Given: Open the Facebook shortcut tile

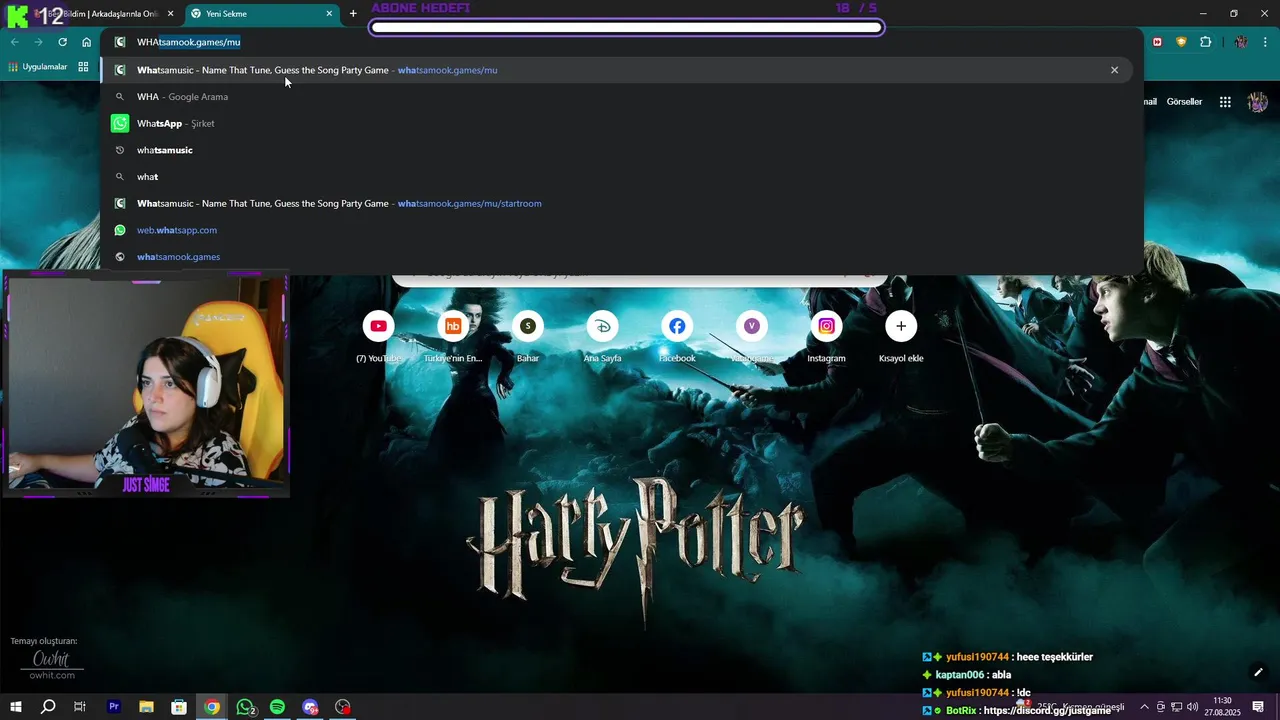Looking at the screenshot, I should (677, 337).
